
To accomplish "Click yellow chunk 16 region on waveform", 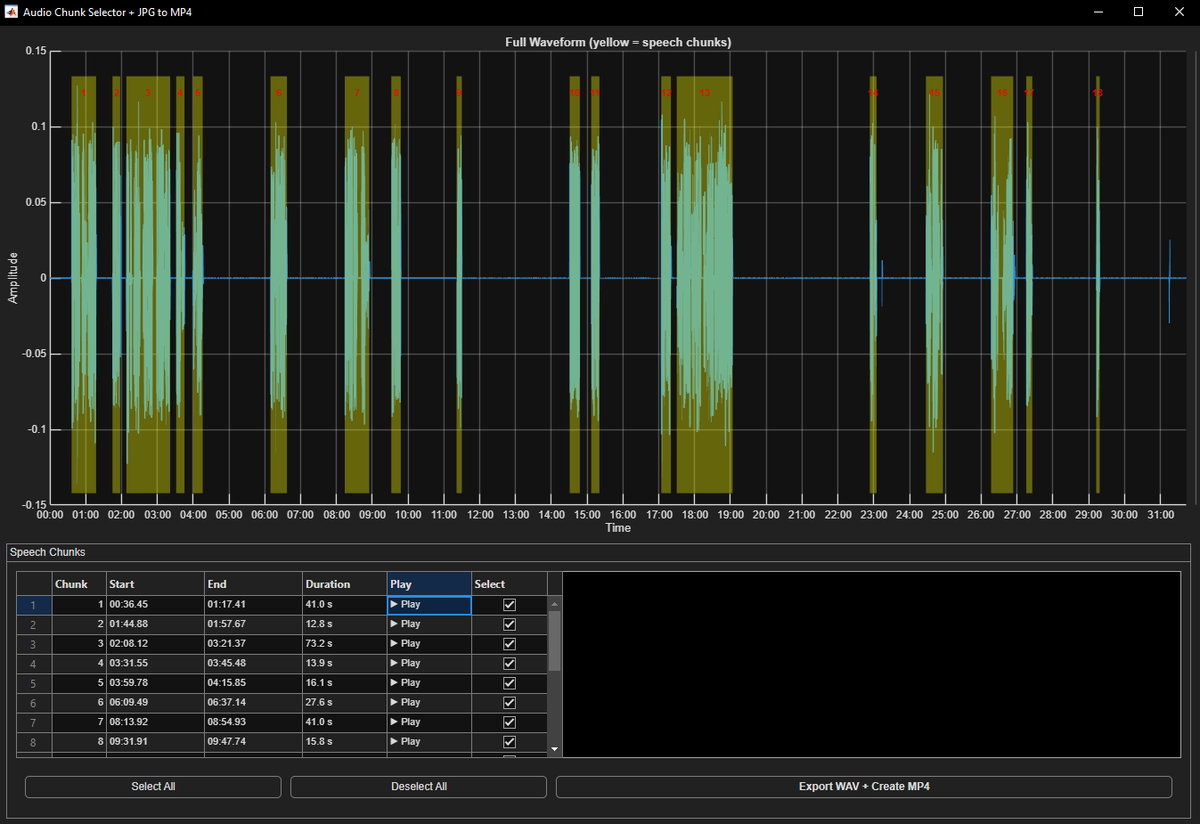I will point(1002,285).
